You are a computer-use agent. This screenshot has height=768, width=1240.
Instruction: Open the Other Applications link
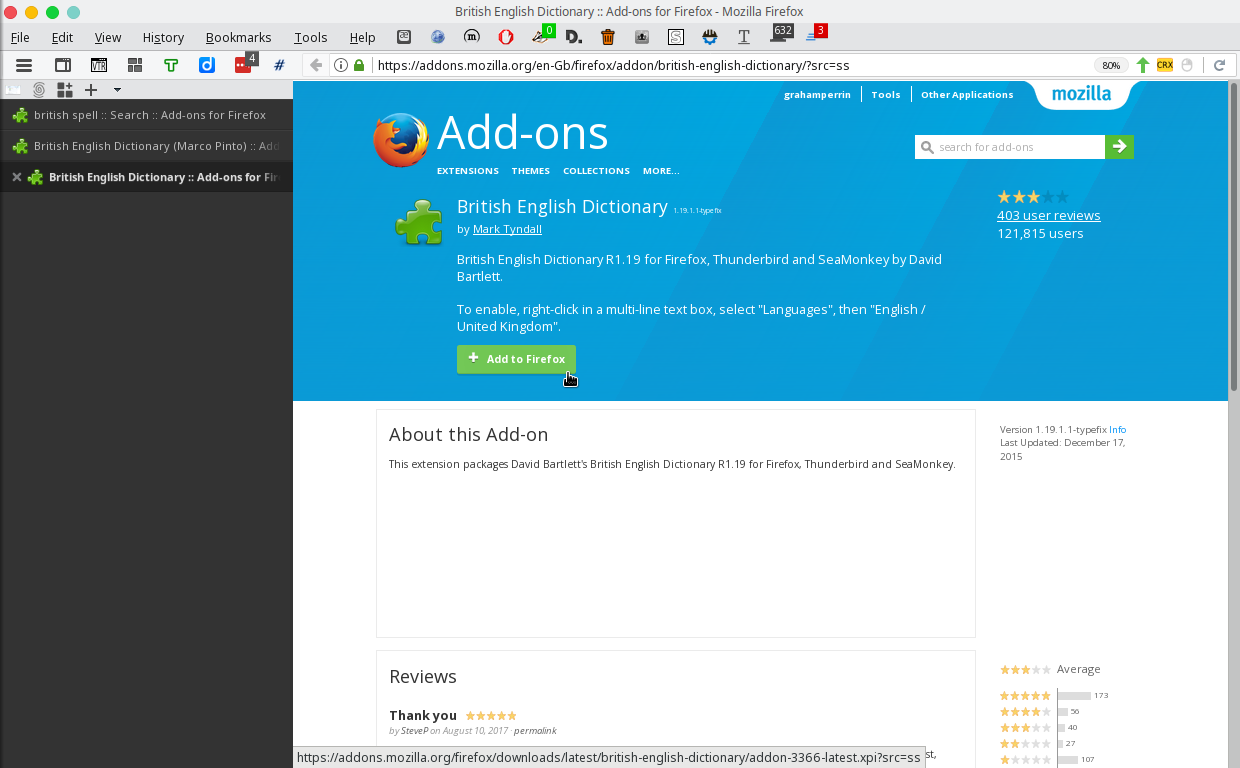(967, 95)
